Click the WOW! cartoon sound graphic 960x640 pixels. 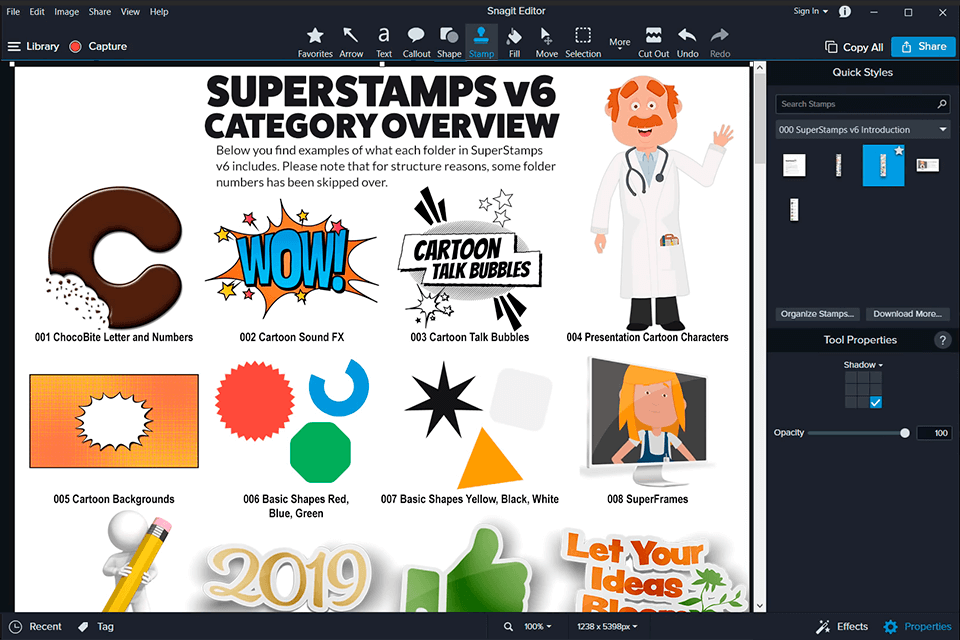[x=292, y=260]
